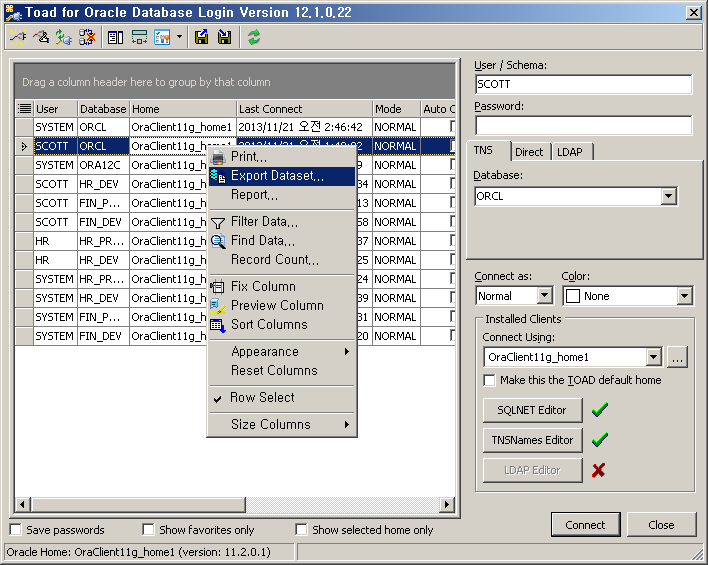Click the green refresh arrows toolbar icon
Viewport: 708px width, 565px height.
254,37
